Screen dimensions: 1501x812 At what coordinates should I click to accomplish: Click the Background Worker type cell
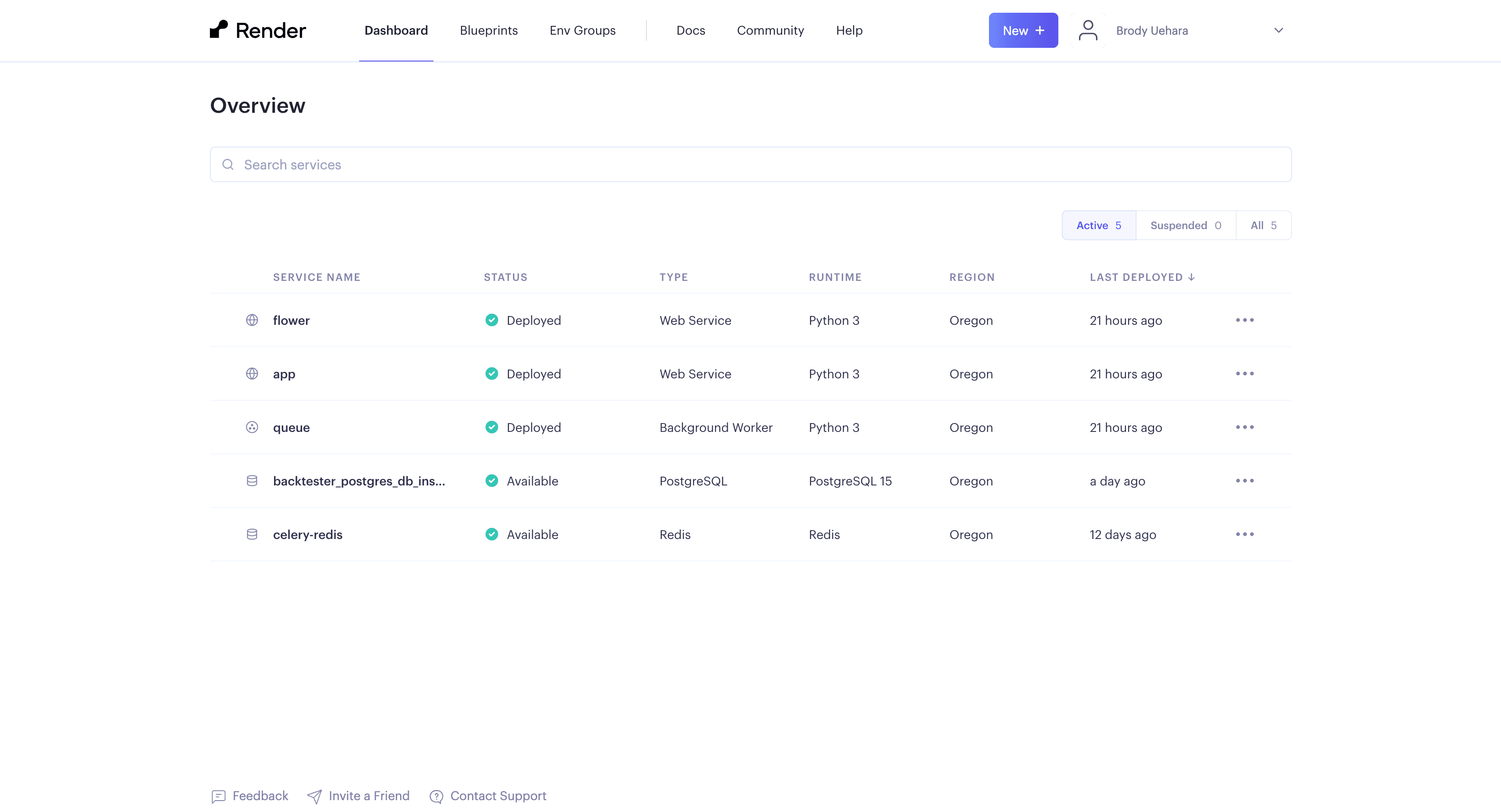click(716, 428)
